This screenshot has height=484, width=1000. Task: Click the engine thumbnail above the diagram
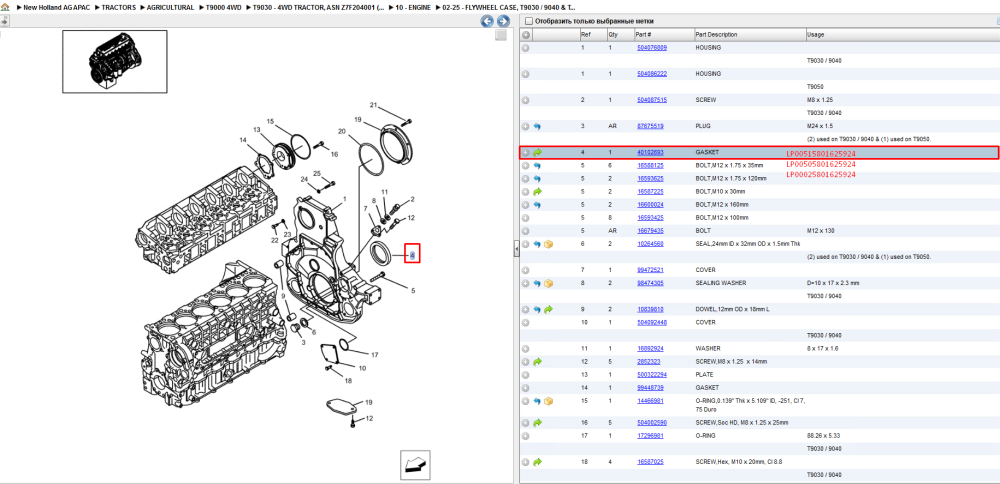point(115,61)
